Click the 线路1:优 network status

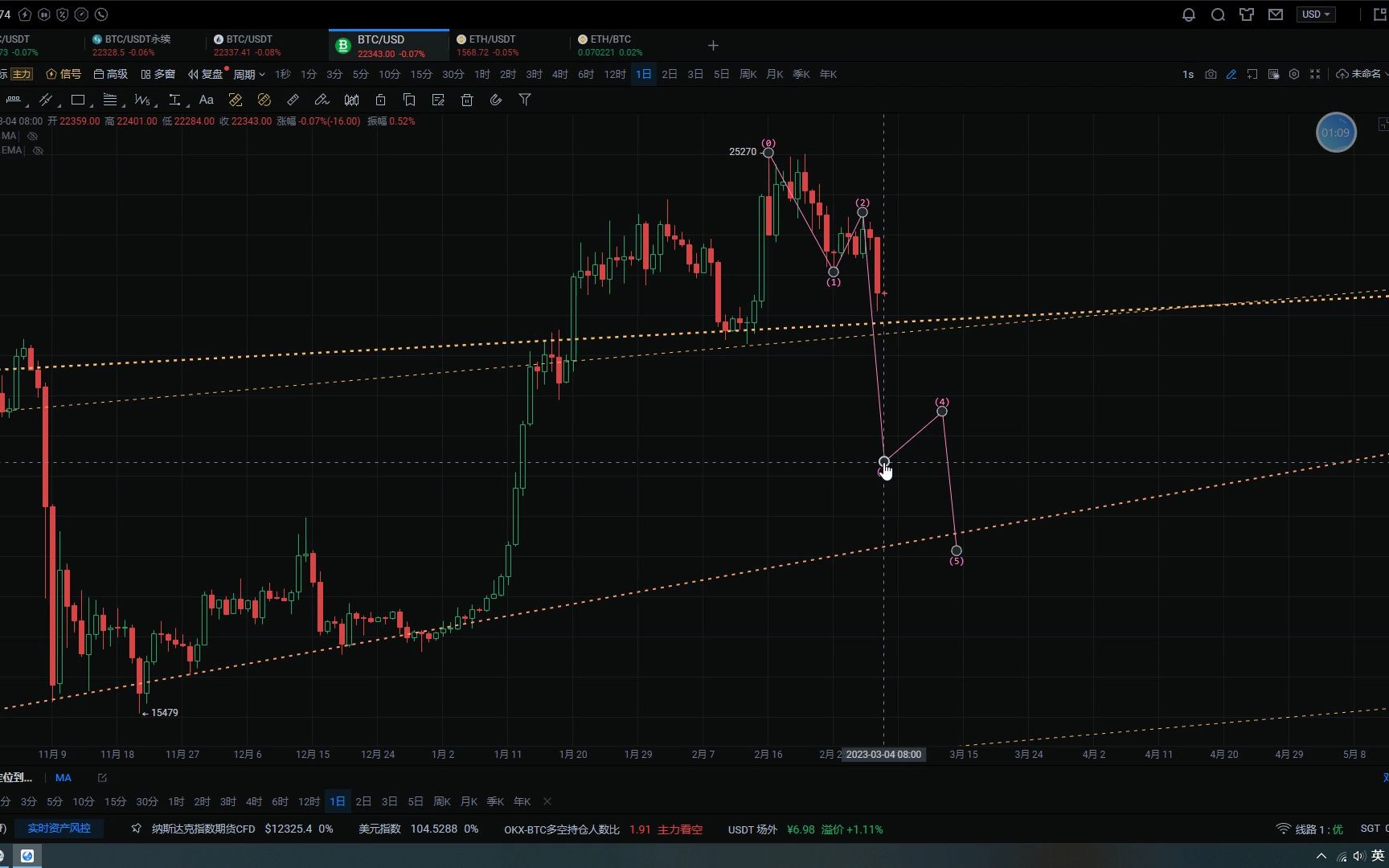pos(1310,829)
